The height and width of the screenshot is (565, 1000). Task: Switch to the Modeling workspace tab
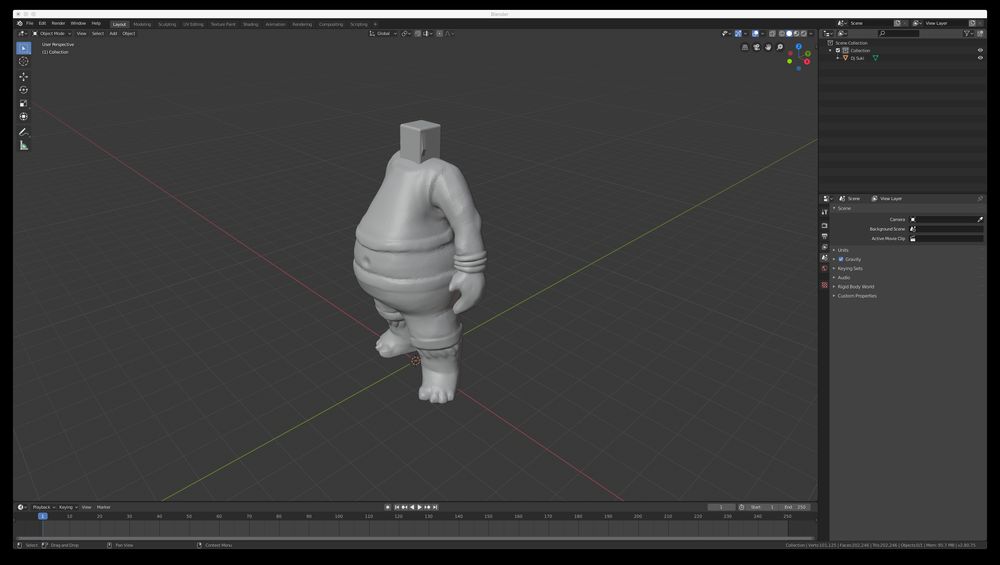142,24
